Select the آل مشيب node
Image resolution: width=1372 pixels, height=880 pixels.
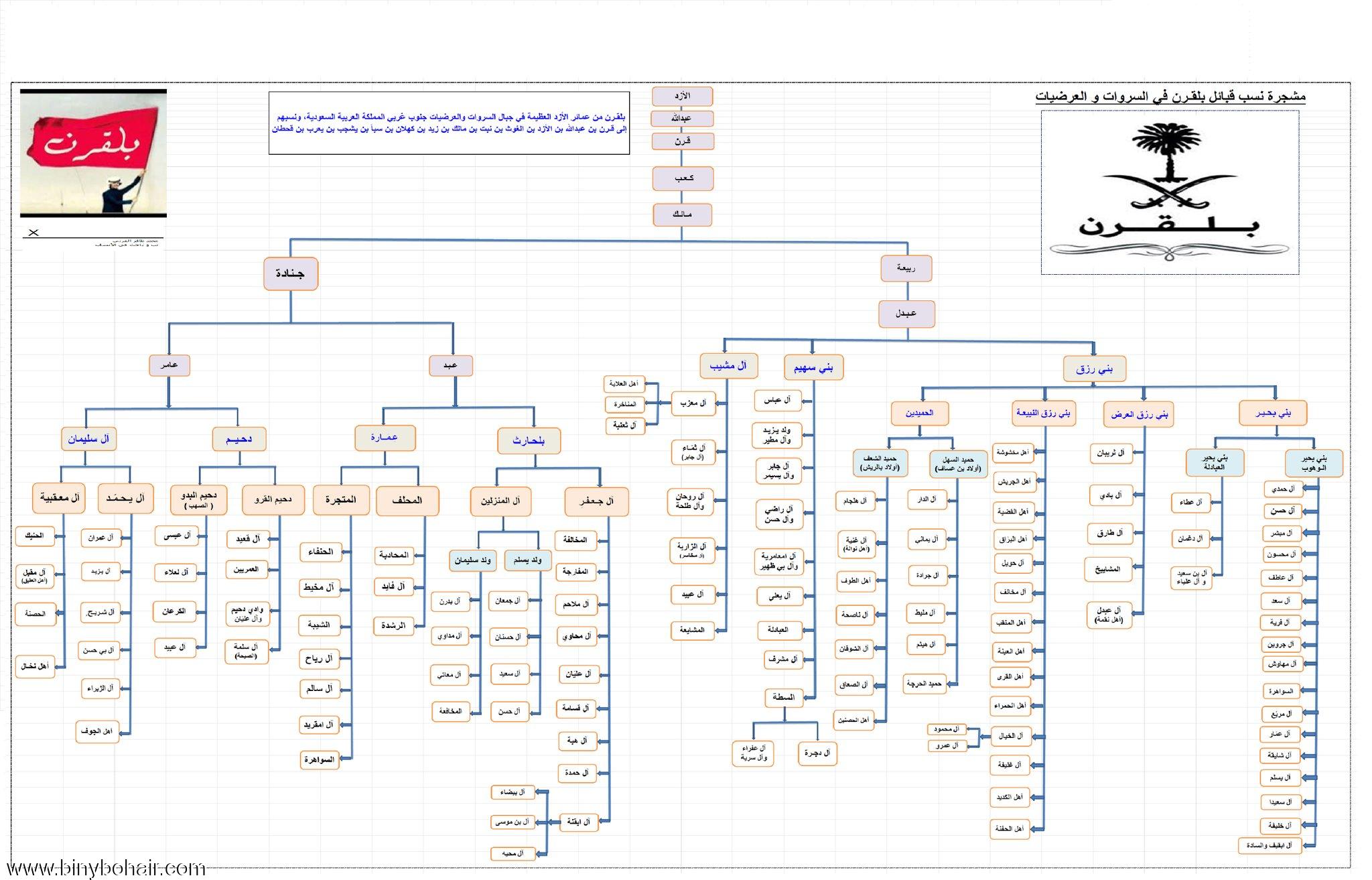[x=728, y=366]
